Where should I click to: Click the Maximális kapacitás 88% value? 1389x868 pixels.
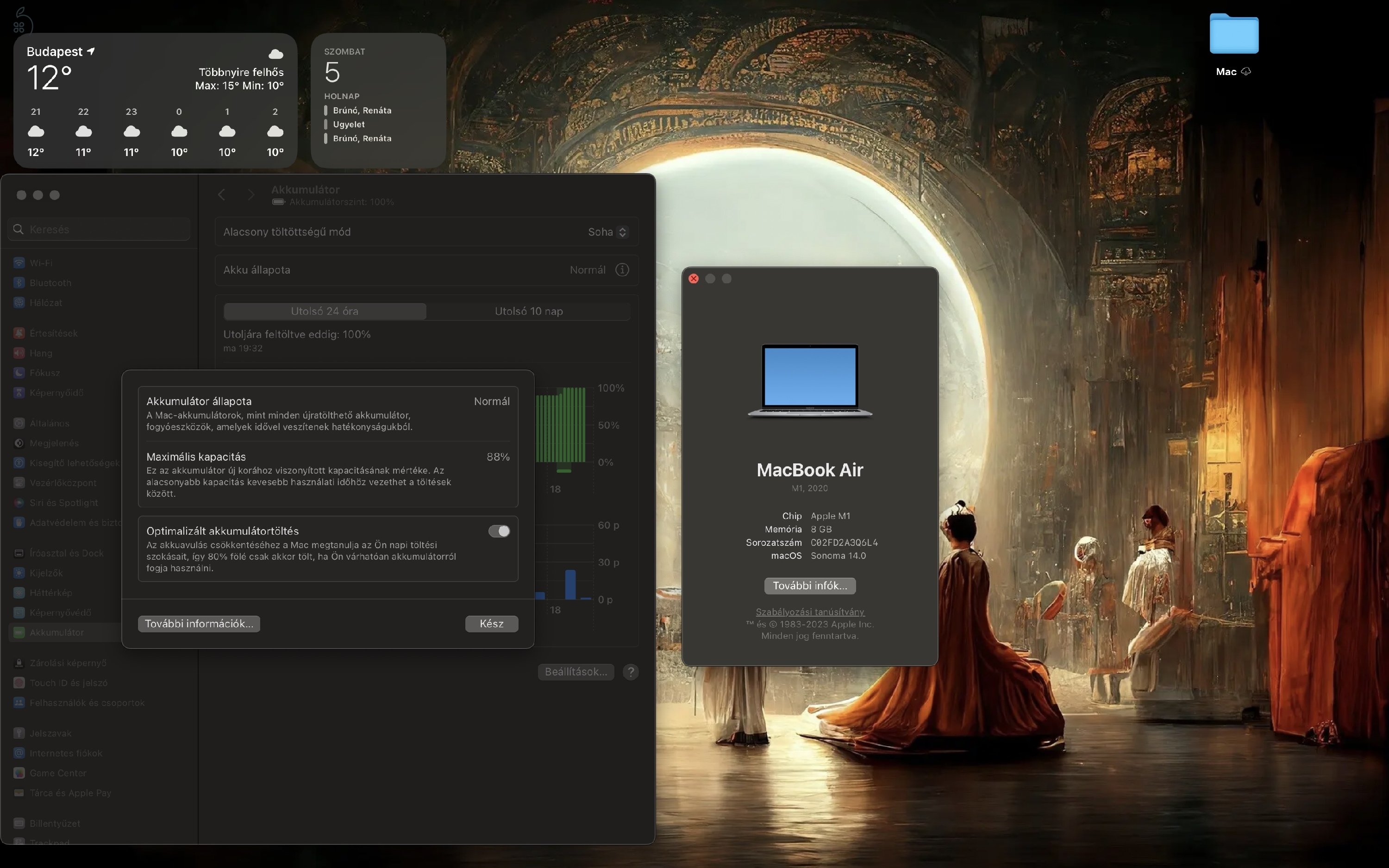498,457
